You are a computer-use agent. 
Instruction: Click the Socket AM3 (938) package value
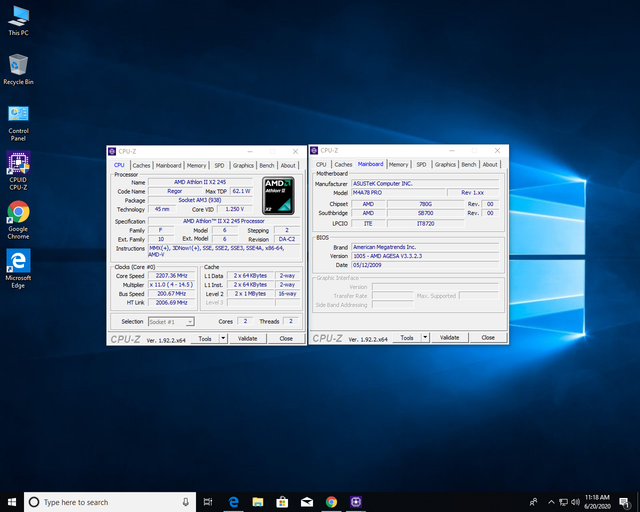200,200
